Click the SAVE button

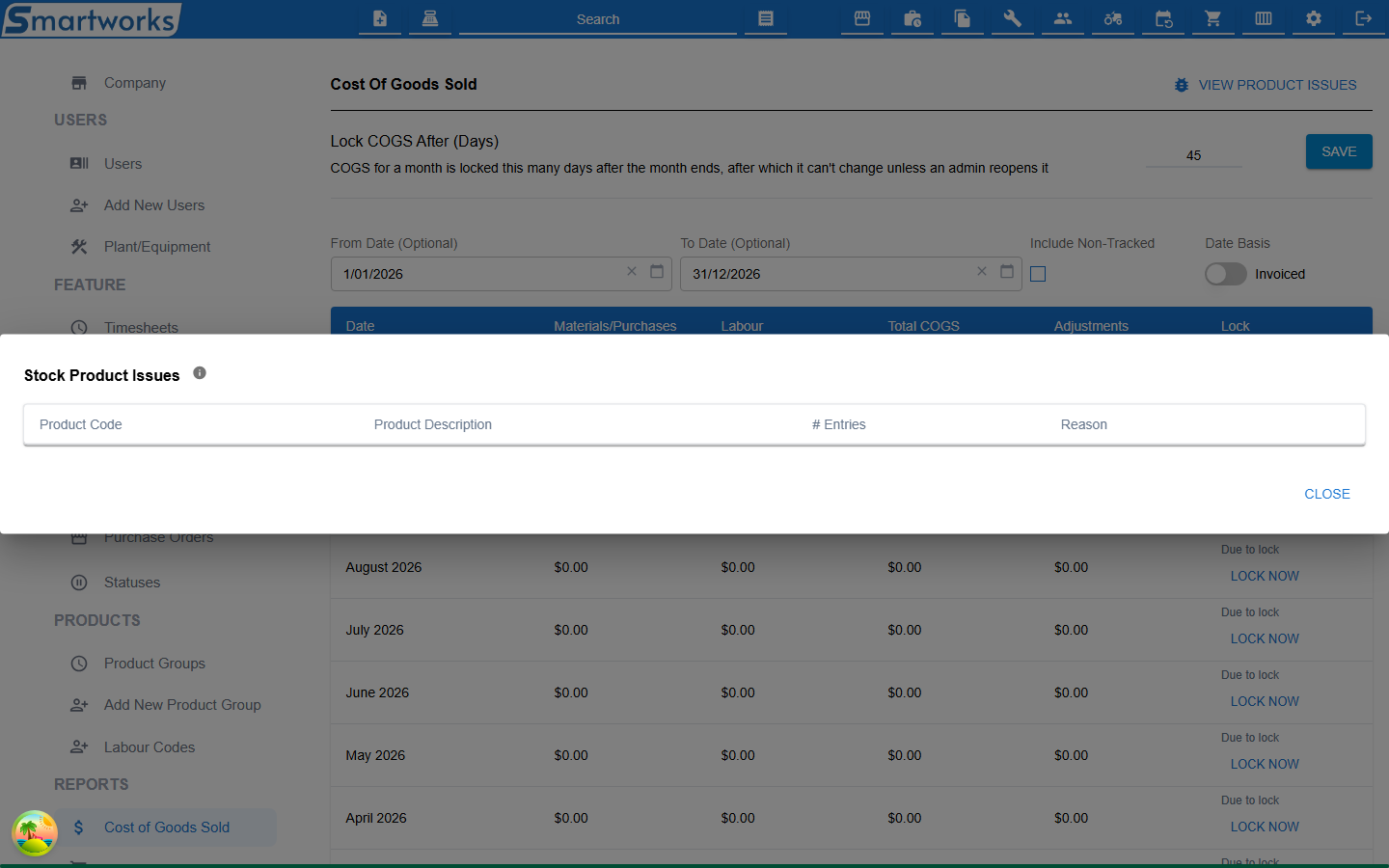(1339, 151)
